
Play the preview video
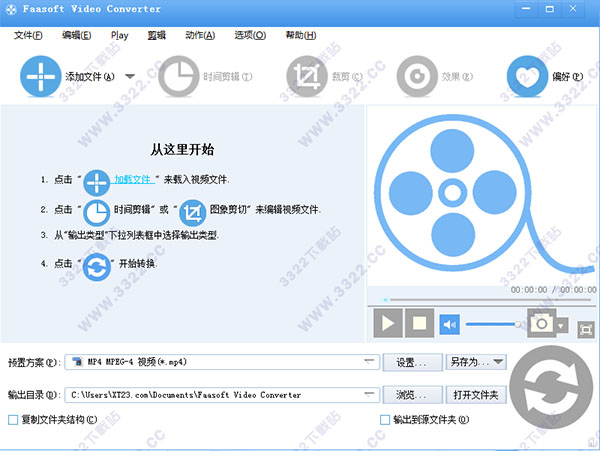(x=388, y=323)
